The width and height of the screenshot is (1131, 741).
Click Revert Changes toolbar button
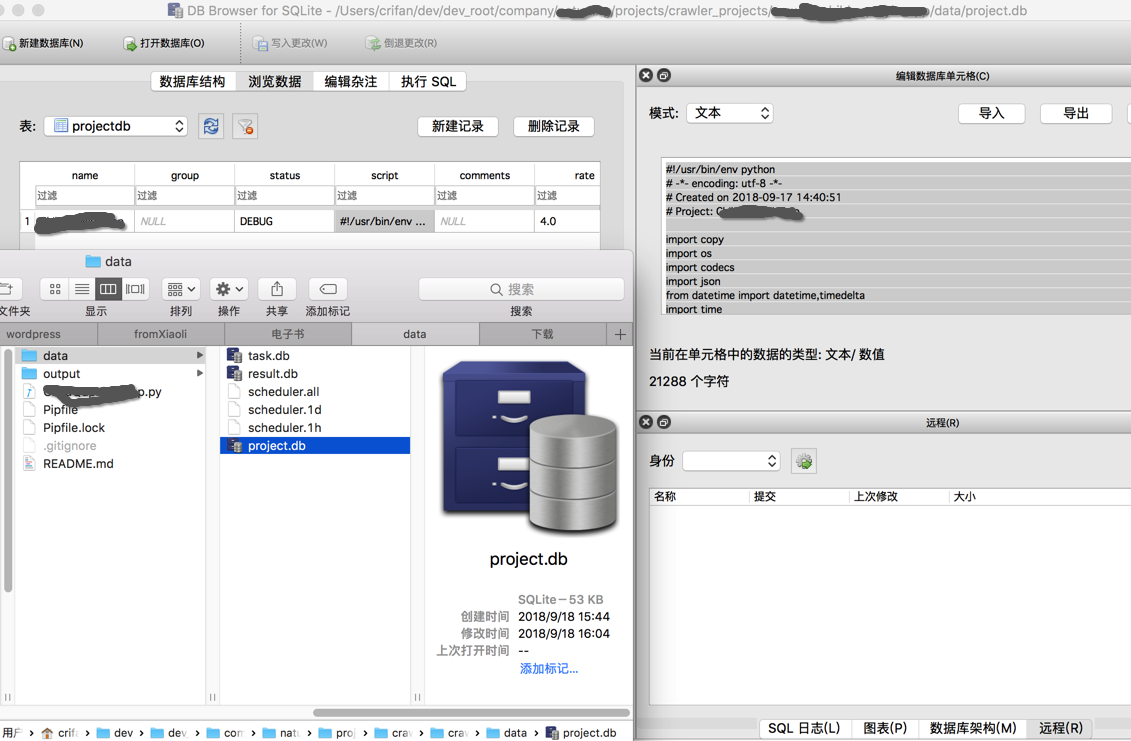click(x=402, y=43)
